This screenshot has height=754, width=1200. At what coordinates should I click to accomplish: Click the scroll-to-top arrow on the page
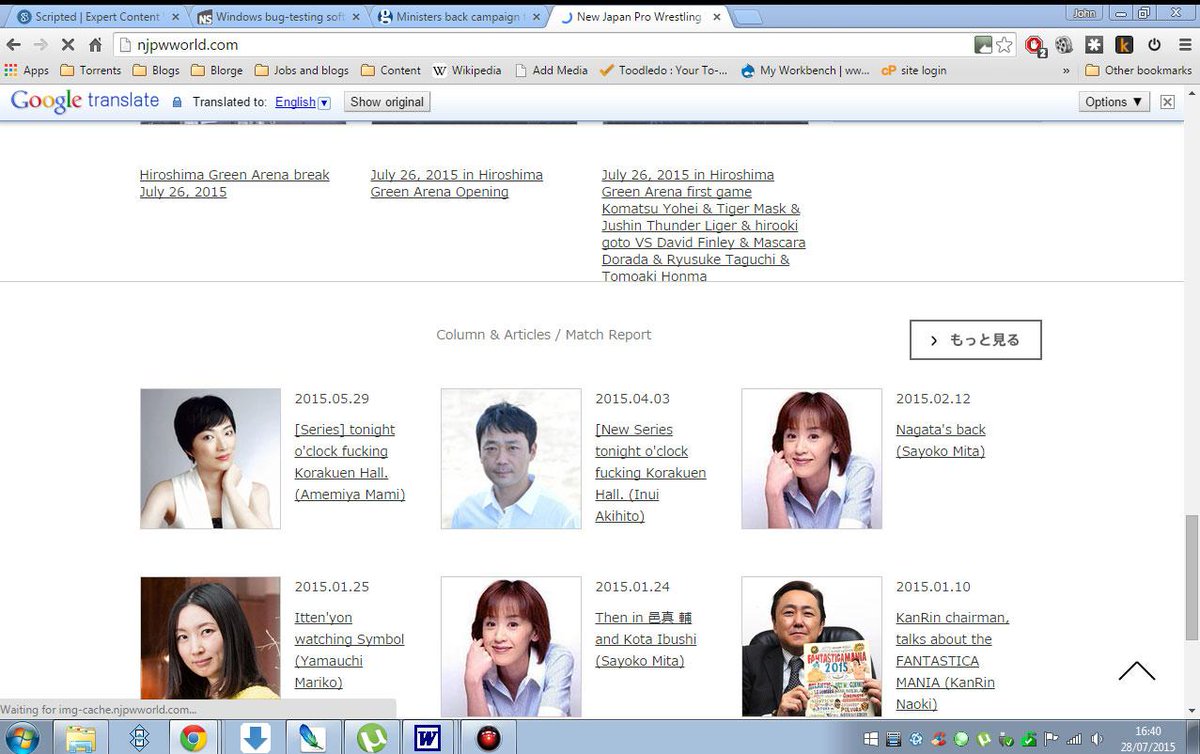point(1137,671)
